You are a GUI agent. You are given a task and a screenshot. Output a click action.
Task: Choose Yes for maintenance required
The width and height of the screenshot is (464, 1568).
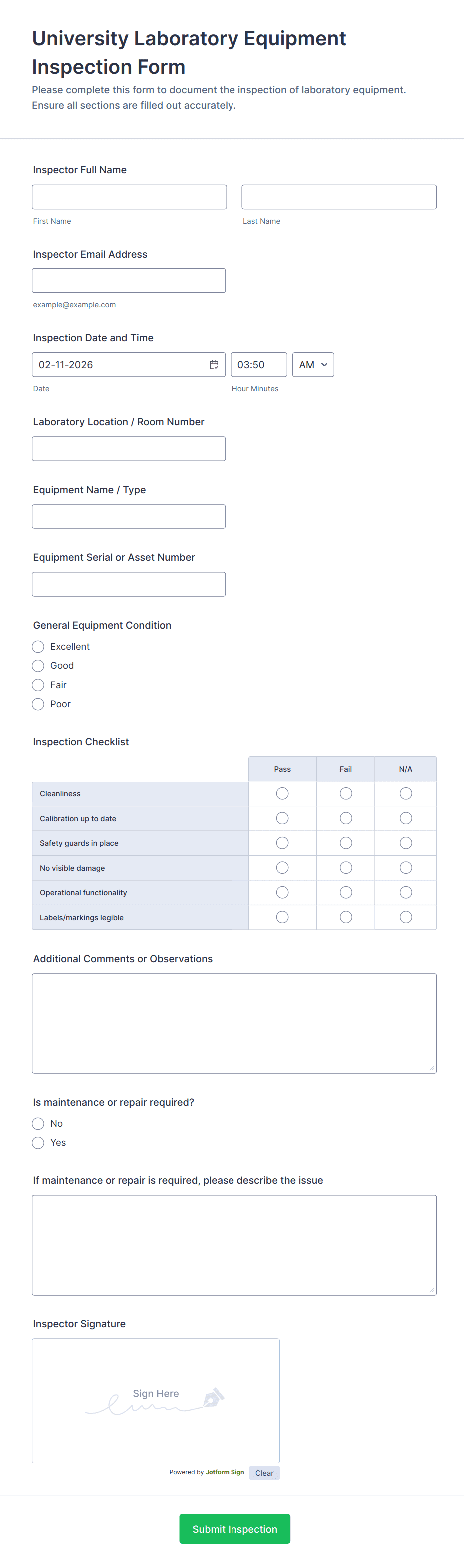pyautogui.click(x=38, y=1143)
